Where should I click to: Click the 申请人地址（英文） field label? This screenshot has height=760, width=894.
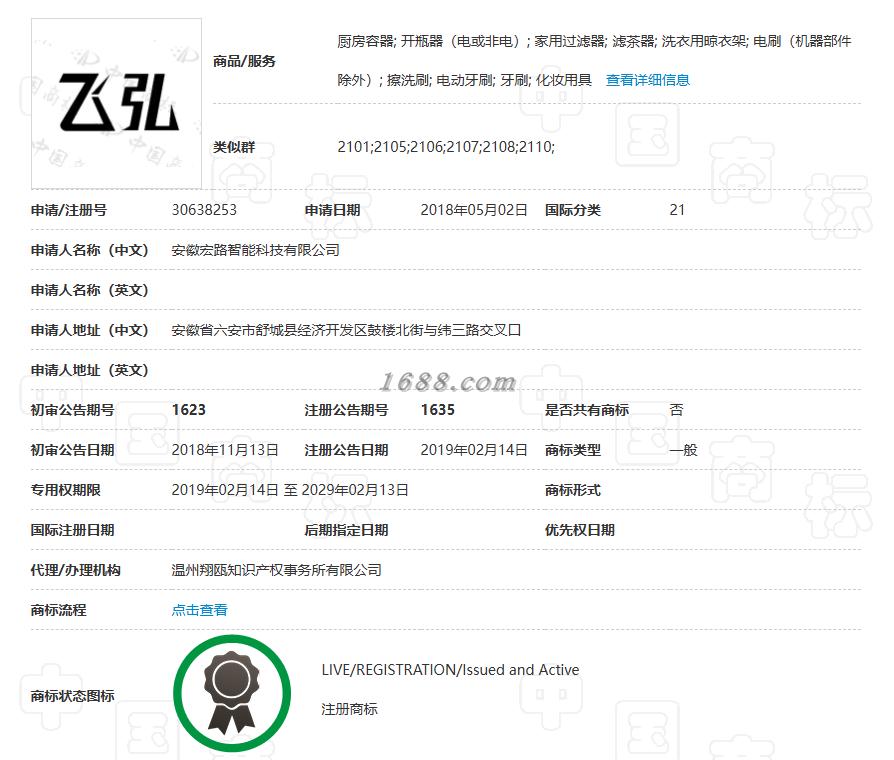pyautogui.click(x=90, y=370)
